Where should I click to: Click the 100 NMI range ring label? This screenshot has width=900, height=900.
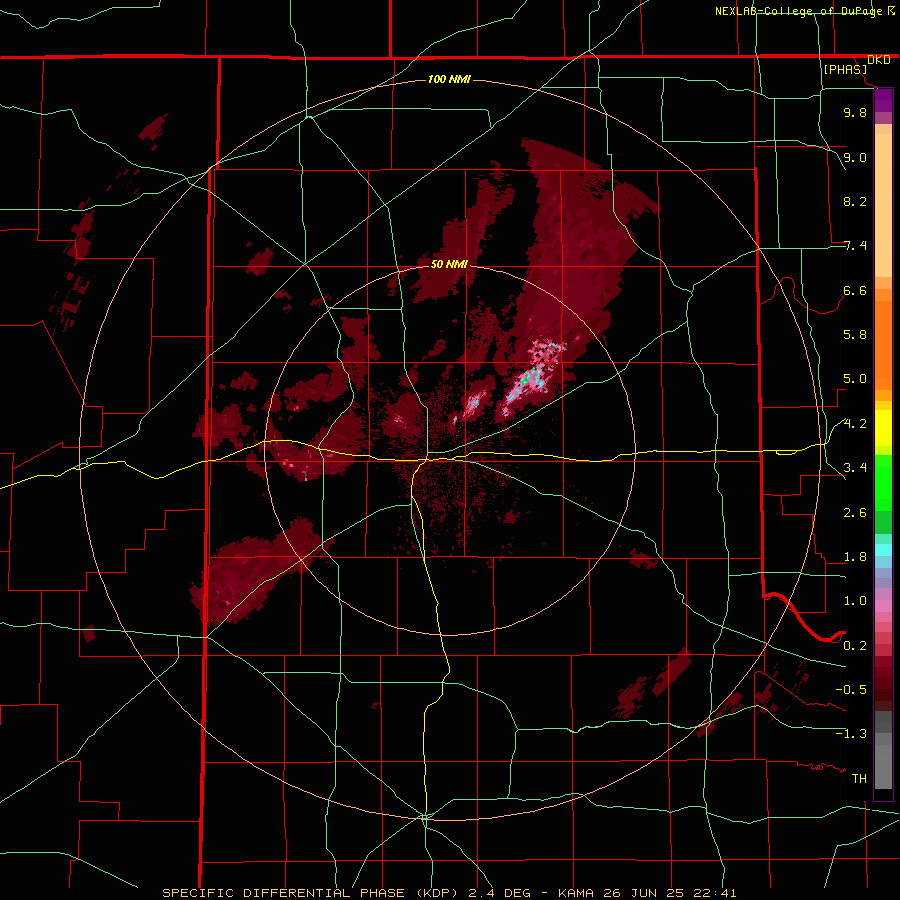449,79
